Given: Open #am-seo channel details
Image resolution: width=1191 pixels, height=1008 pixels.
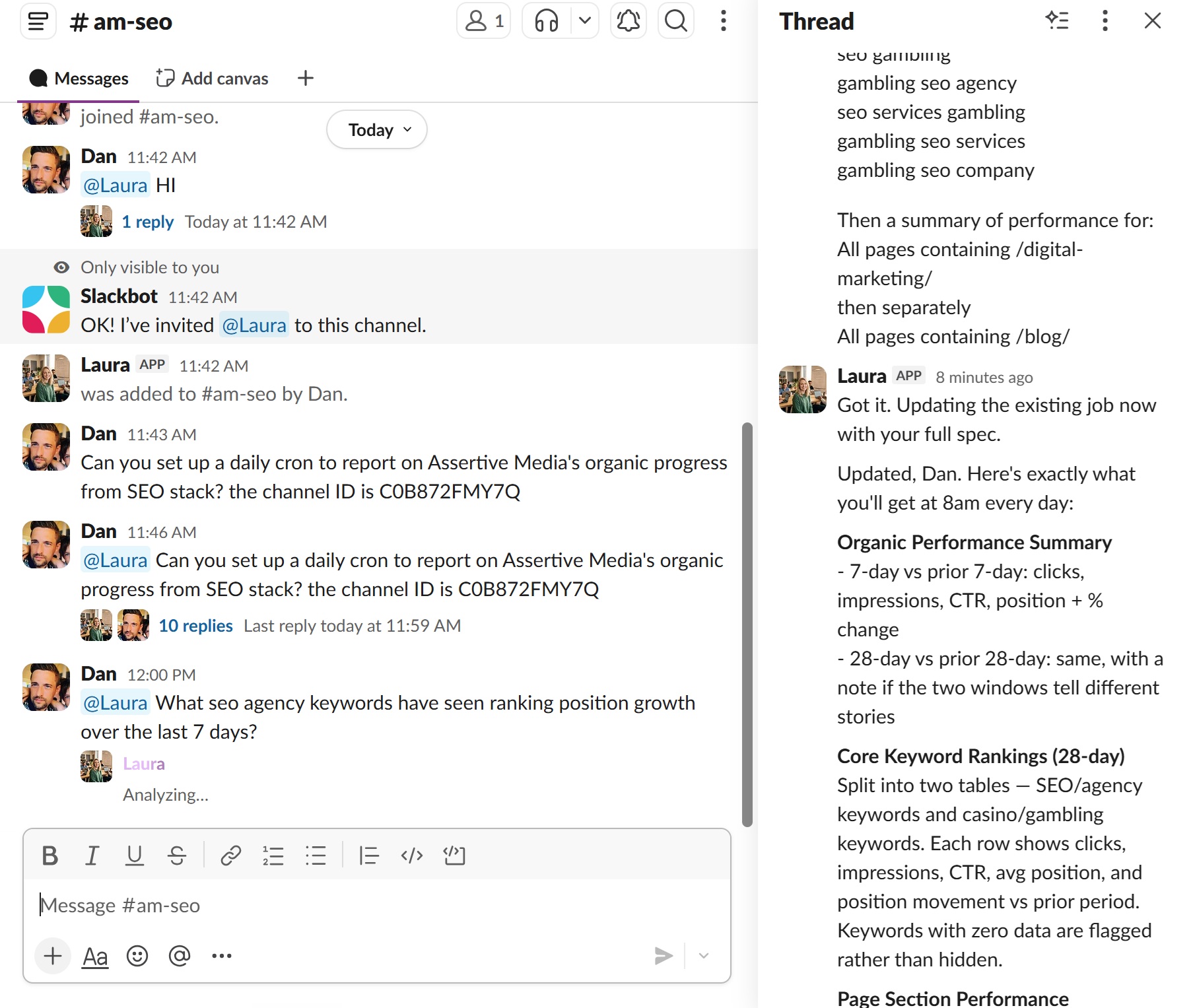Looking at the screenshot, I should tap(121, 22).
